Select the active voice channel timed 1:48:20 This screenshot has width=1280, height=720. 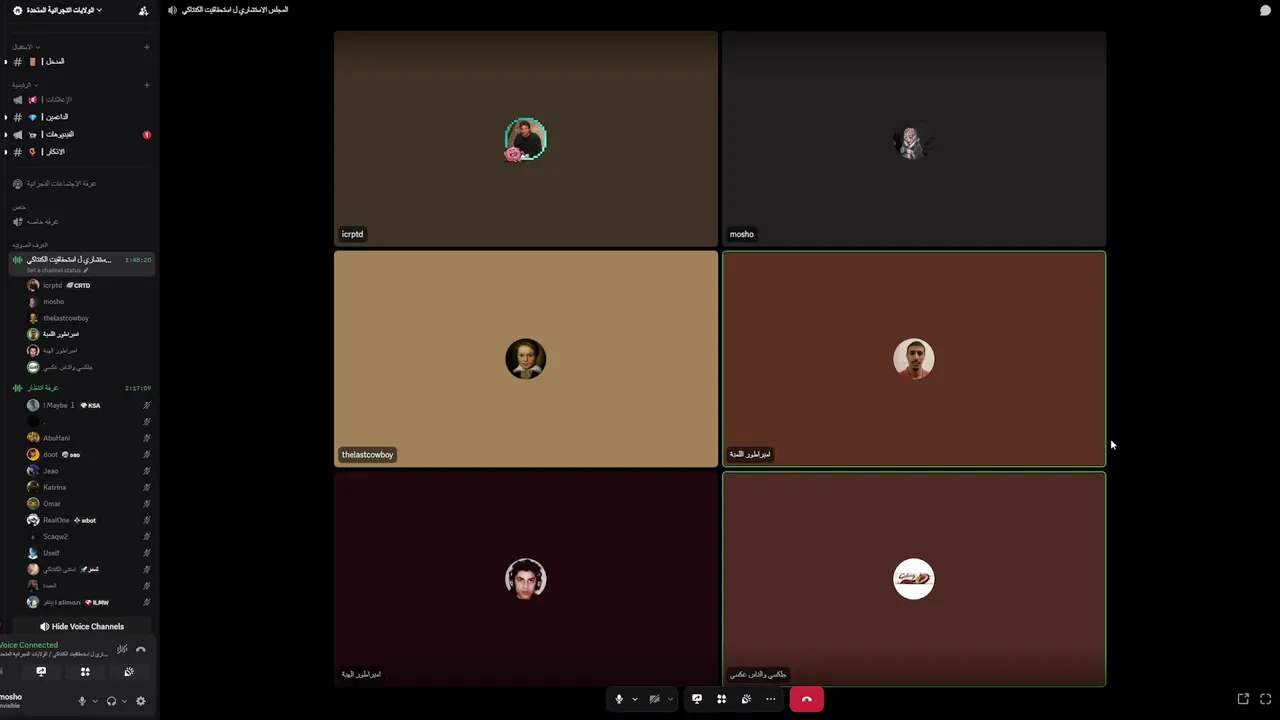80,260
